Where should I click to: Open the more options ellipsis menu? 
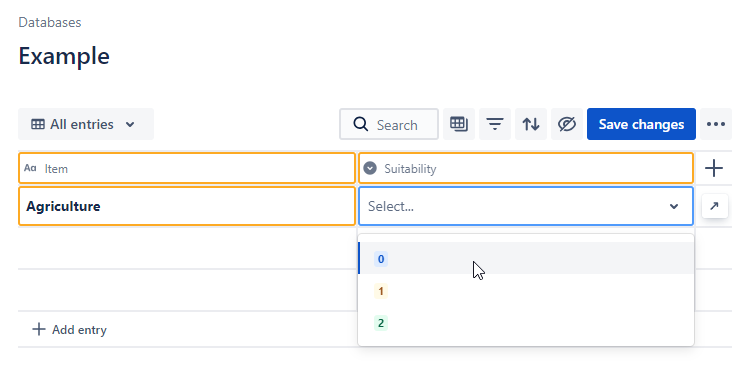tap(716, 124)
